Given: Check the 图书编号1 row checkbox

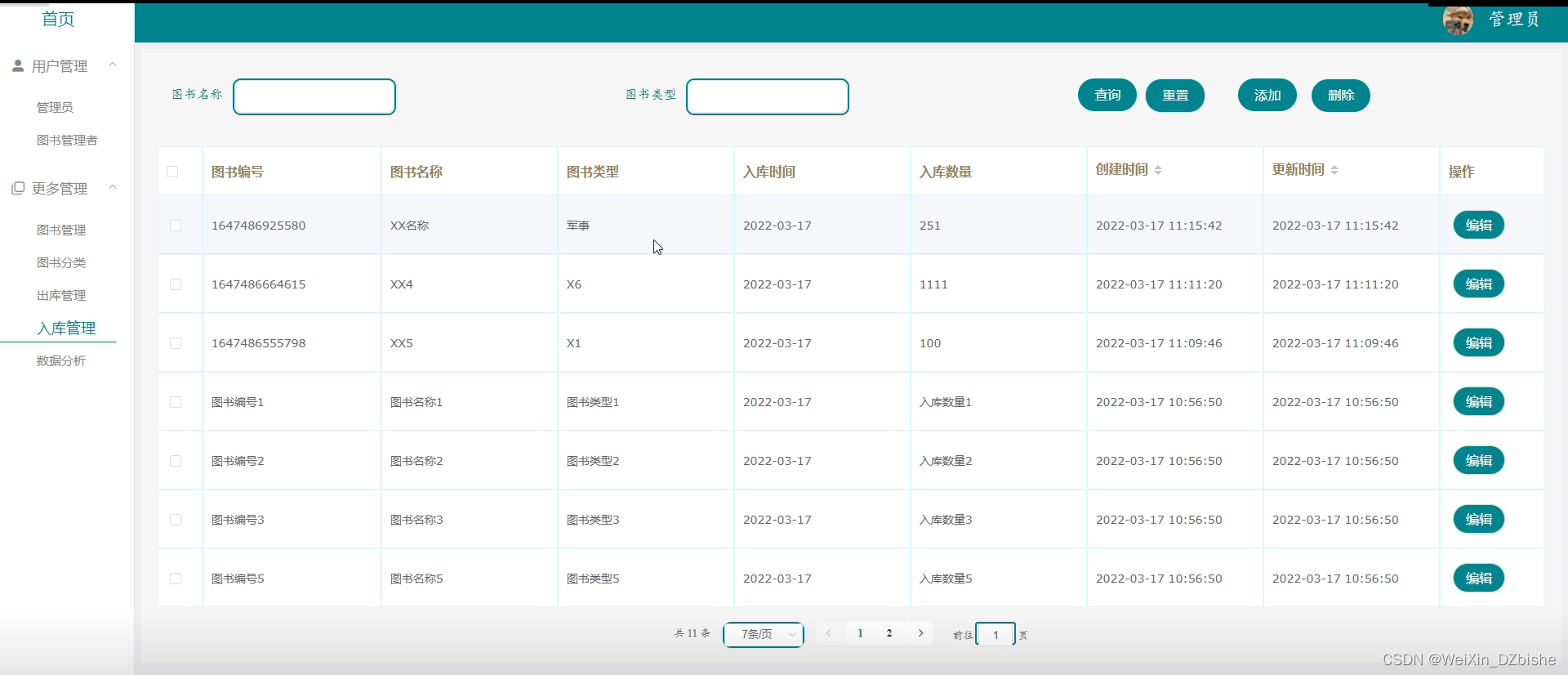Looking at the screenshot, I should click(176, 402).
